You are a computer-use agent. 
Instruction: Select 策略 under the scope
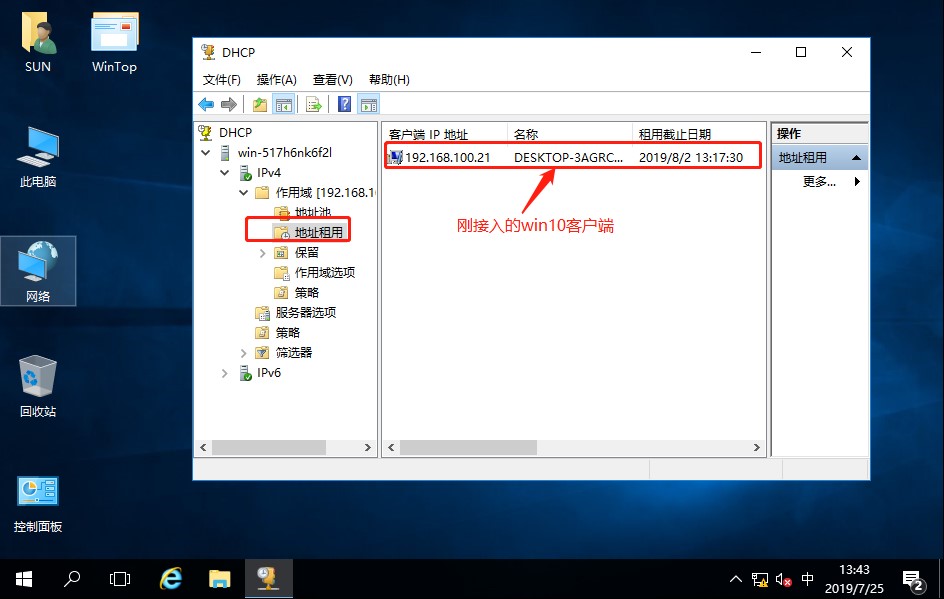click(306, 293)
